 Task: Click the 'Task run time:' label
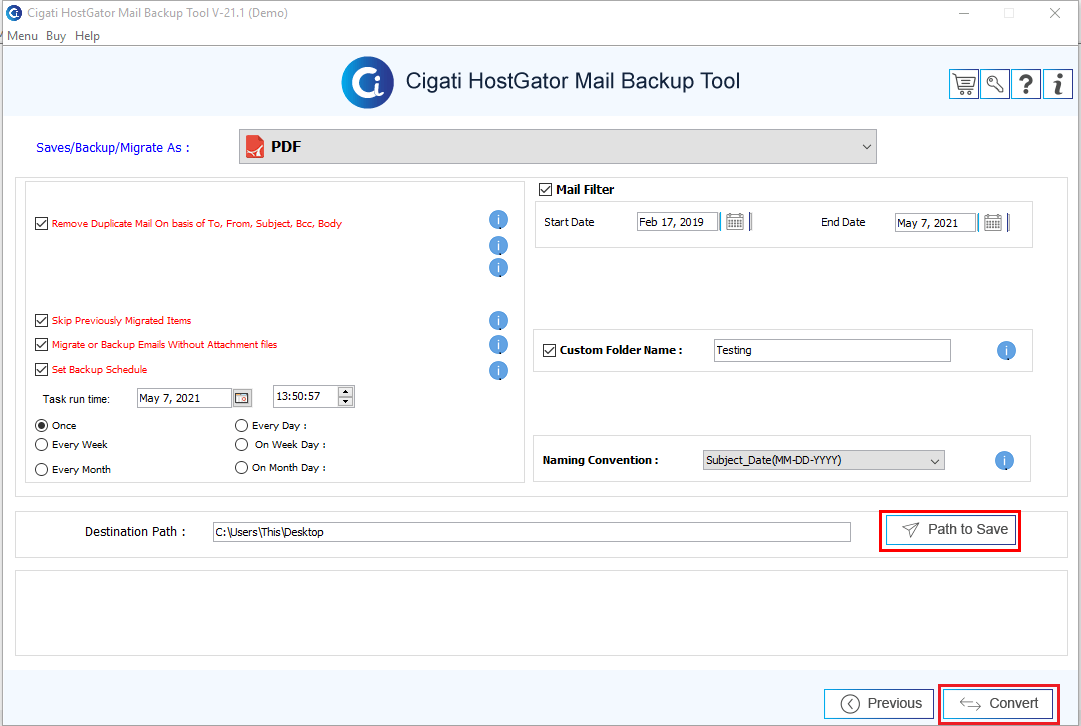coord(76,399)
